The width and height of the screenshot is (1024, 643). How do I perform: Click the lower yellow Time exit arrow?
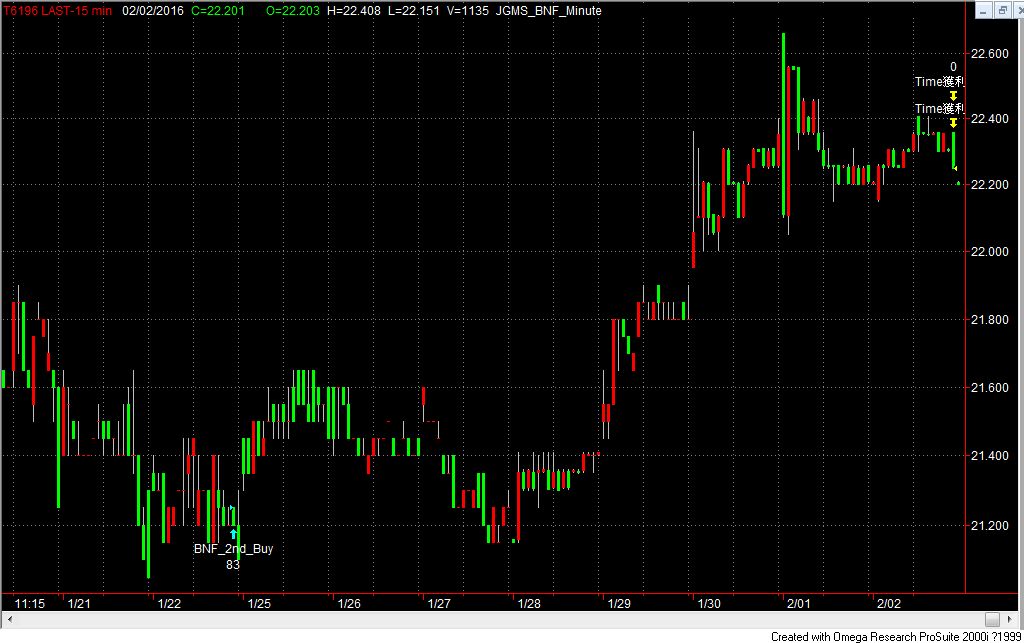(954, 123)
